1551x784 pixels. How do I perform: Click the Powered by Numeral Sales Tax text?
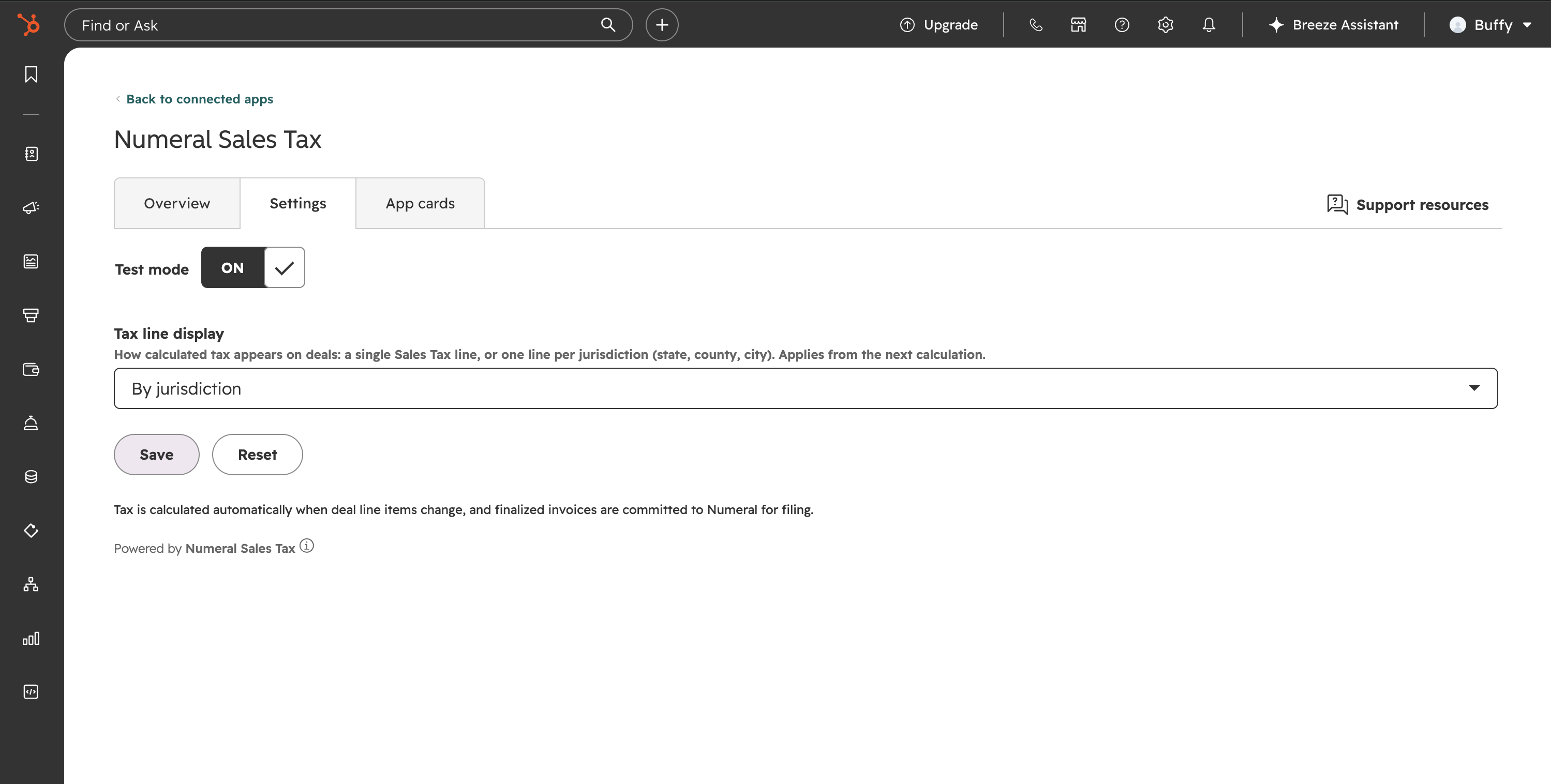(204, 548)
